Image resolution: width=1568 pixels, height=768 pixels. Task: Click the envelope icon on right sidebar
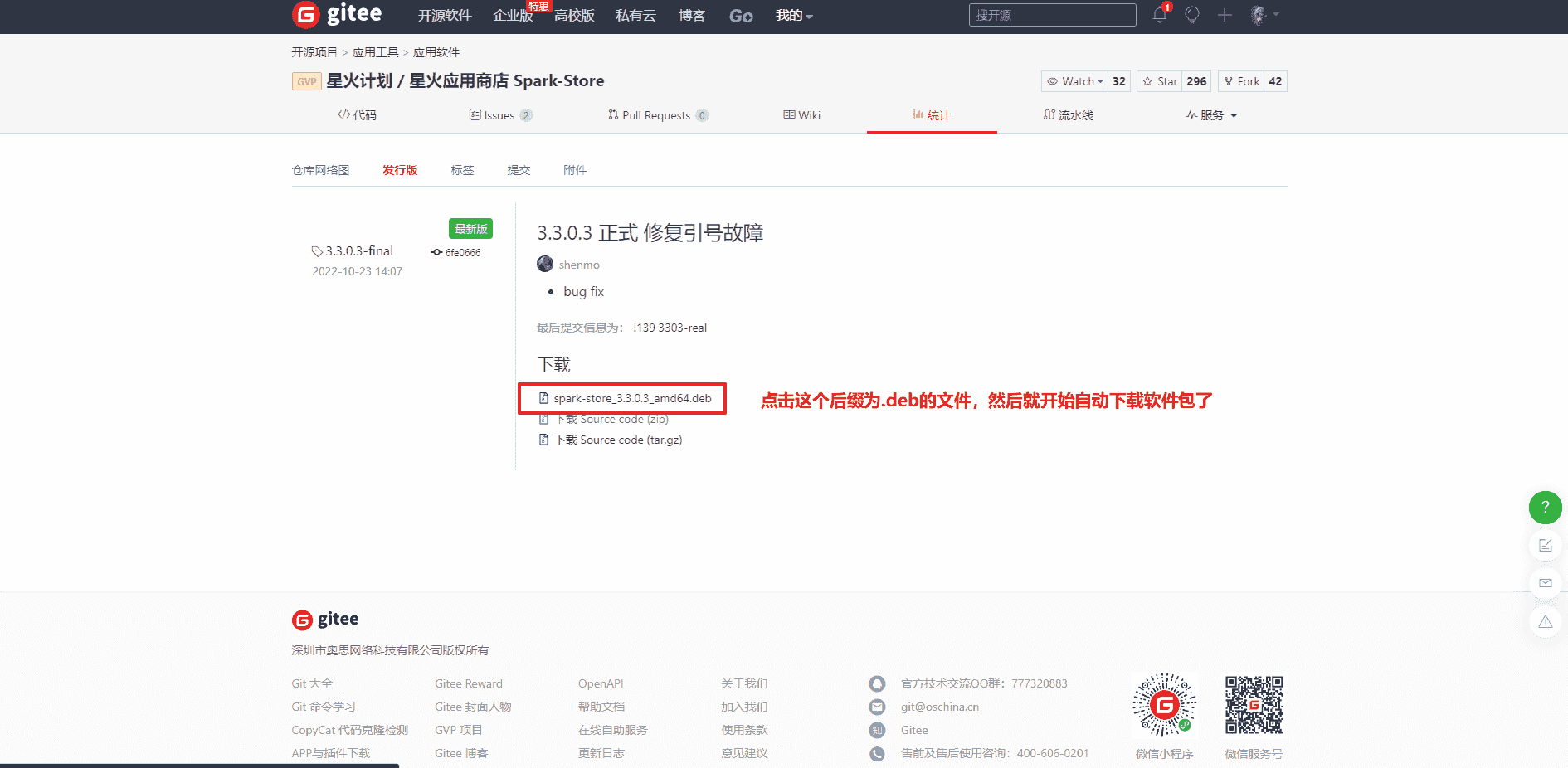(1545, 583)
